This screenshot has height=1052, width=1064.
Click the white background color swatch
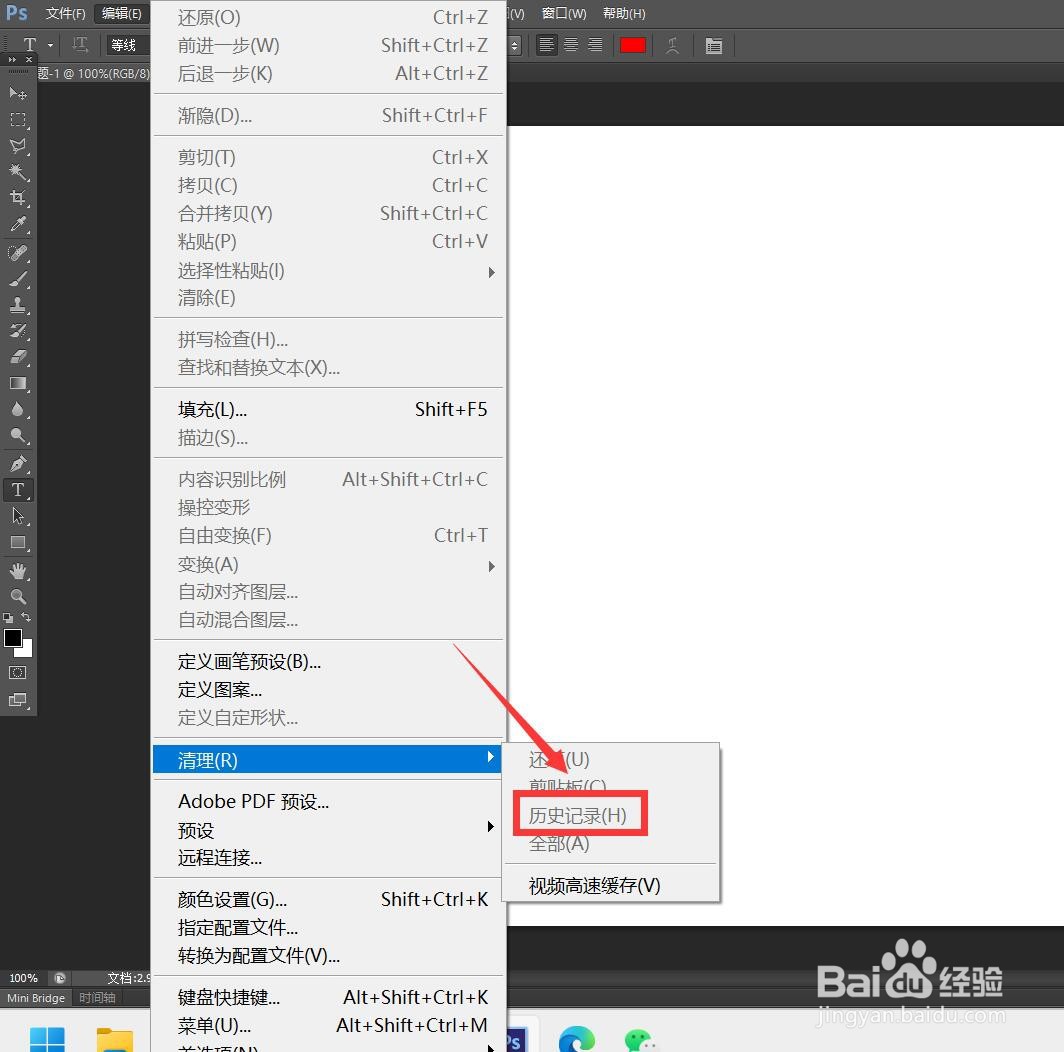click(26, 651)
